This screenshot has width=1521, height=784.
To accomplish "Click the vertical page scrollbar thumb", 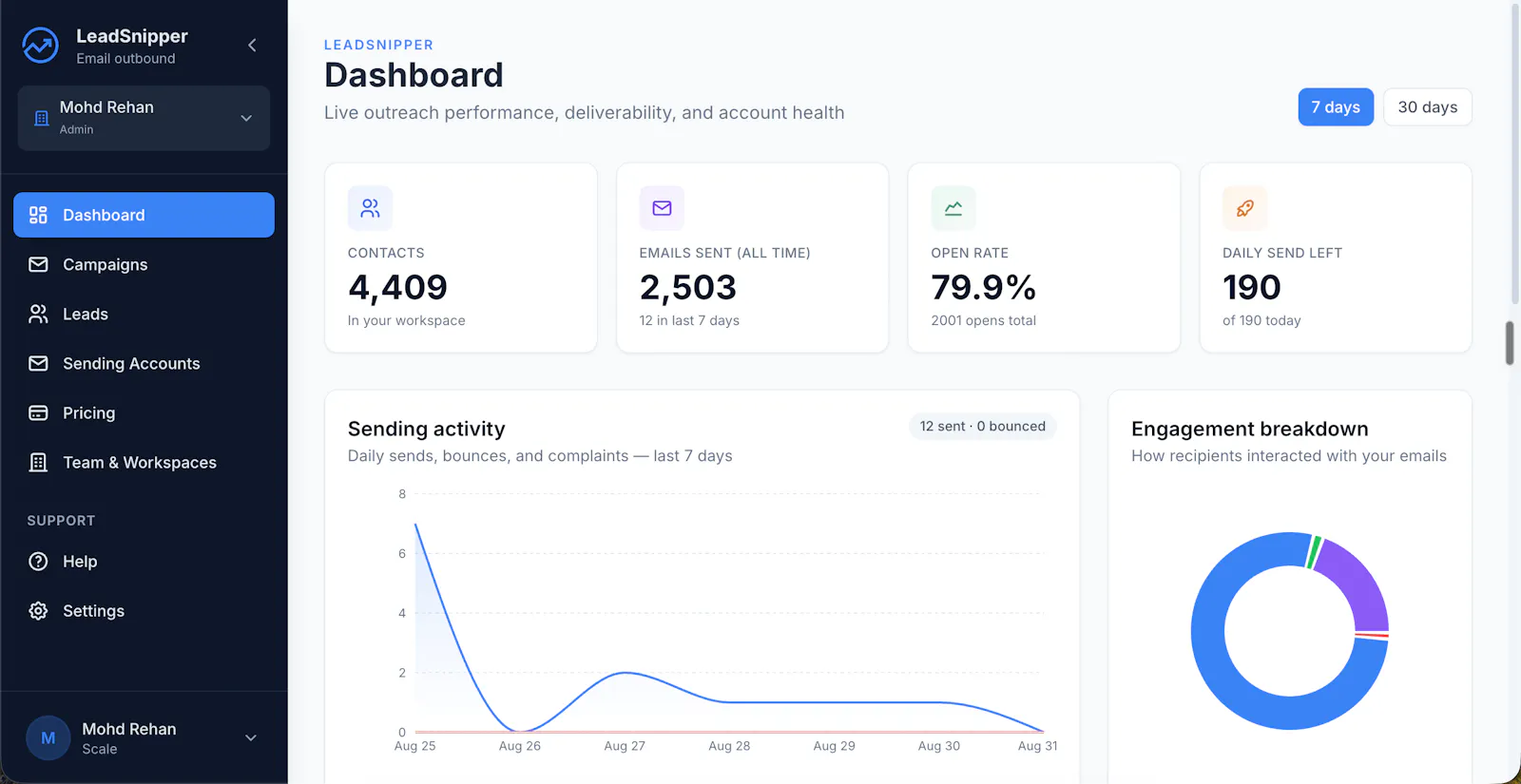I will (1510, 343).
